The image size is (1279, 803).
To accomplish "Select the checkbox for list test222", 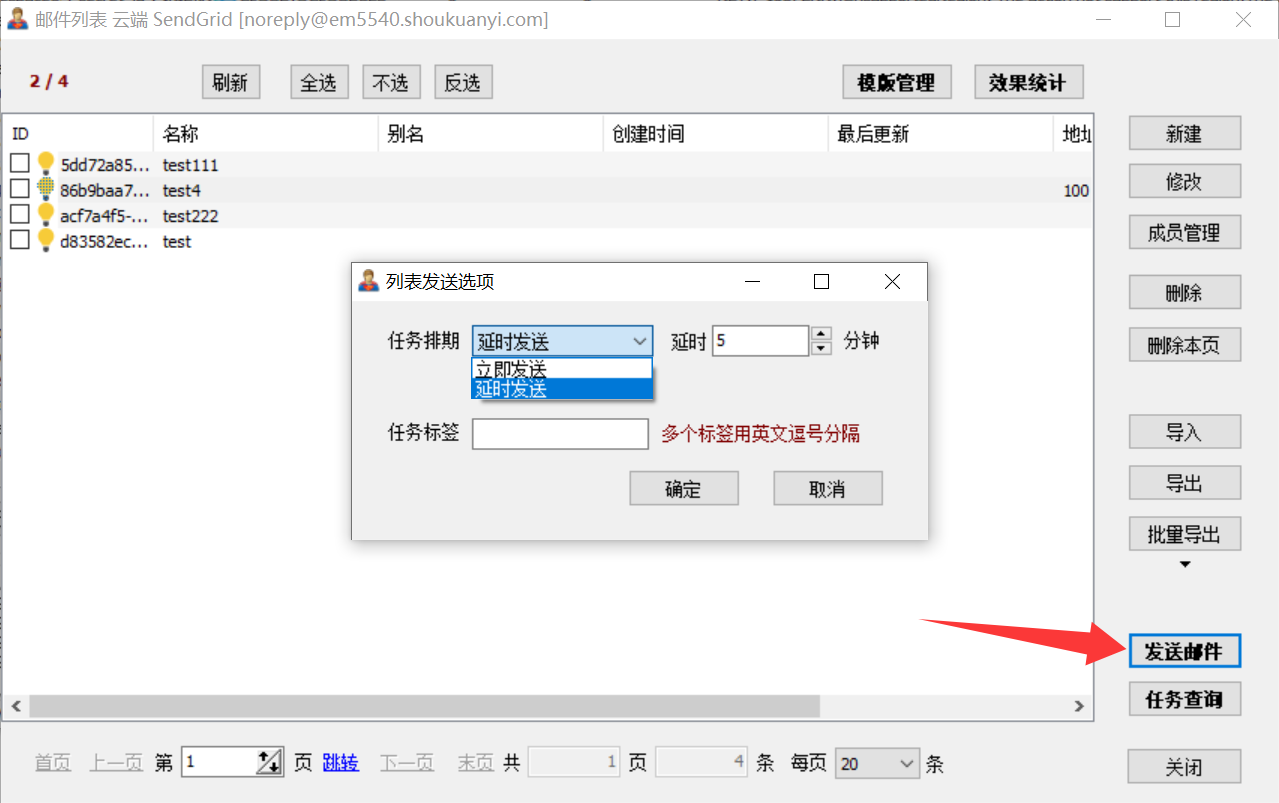I will tap(20, 214).
